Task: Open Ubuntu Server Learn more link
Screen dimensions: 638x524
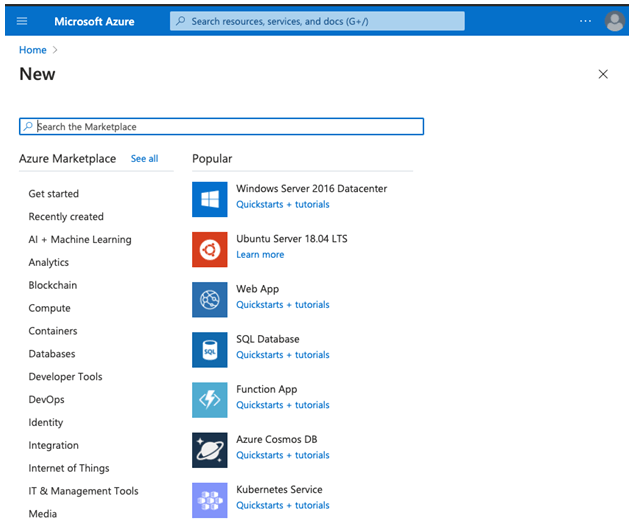Action: pyautogui.click(x=260, y=255)
